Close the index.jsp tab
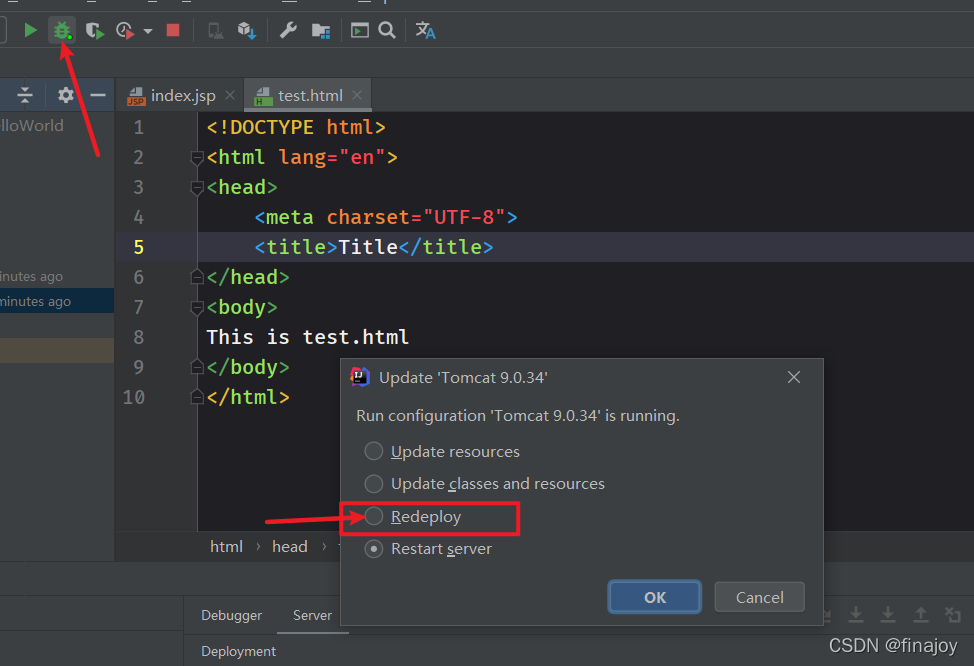This screenshot has width=974, height=666. [x=230, y=95]
